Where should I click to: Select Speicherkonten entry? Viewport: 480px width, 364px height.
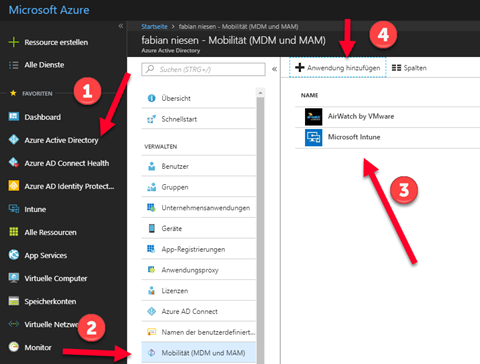pyautogui.click(x=50, y=301)
